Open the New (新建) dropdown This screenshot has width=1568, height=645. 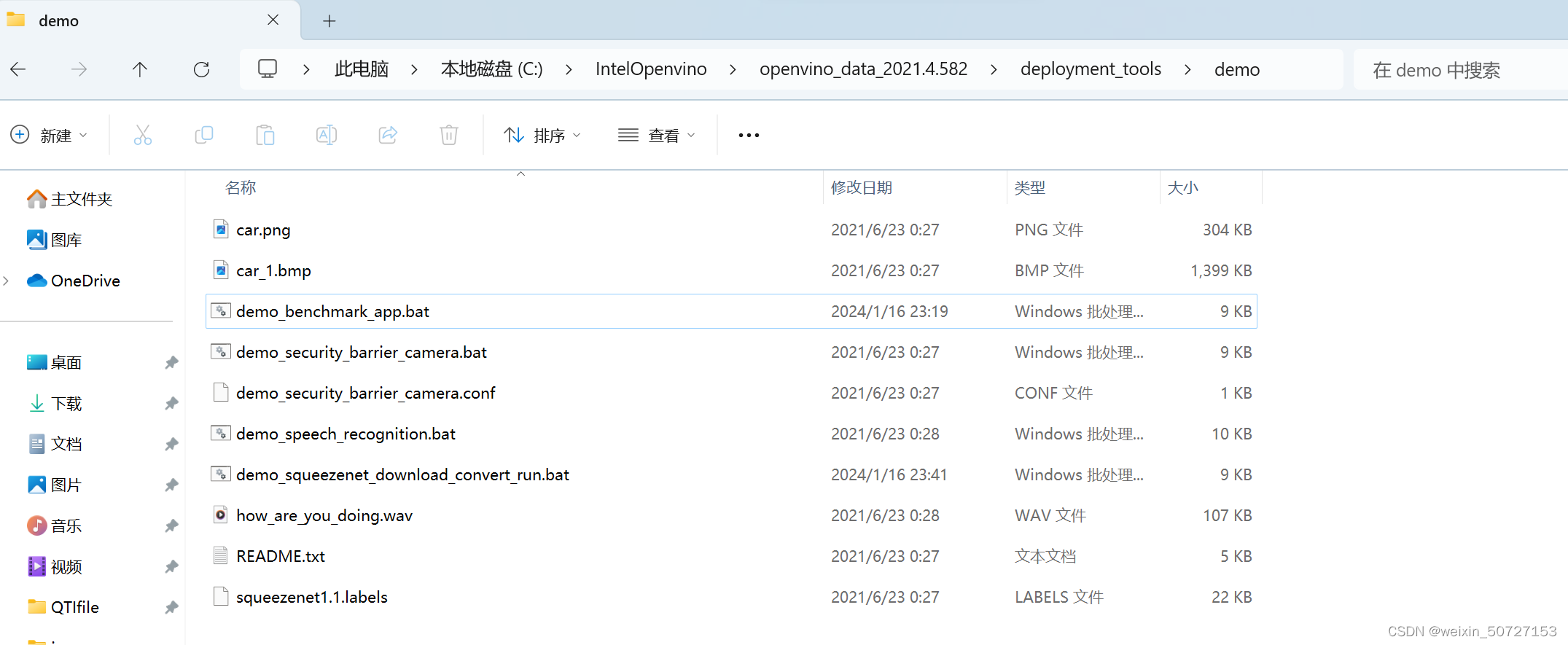tap(49, 135)
